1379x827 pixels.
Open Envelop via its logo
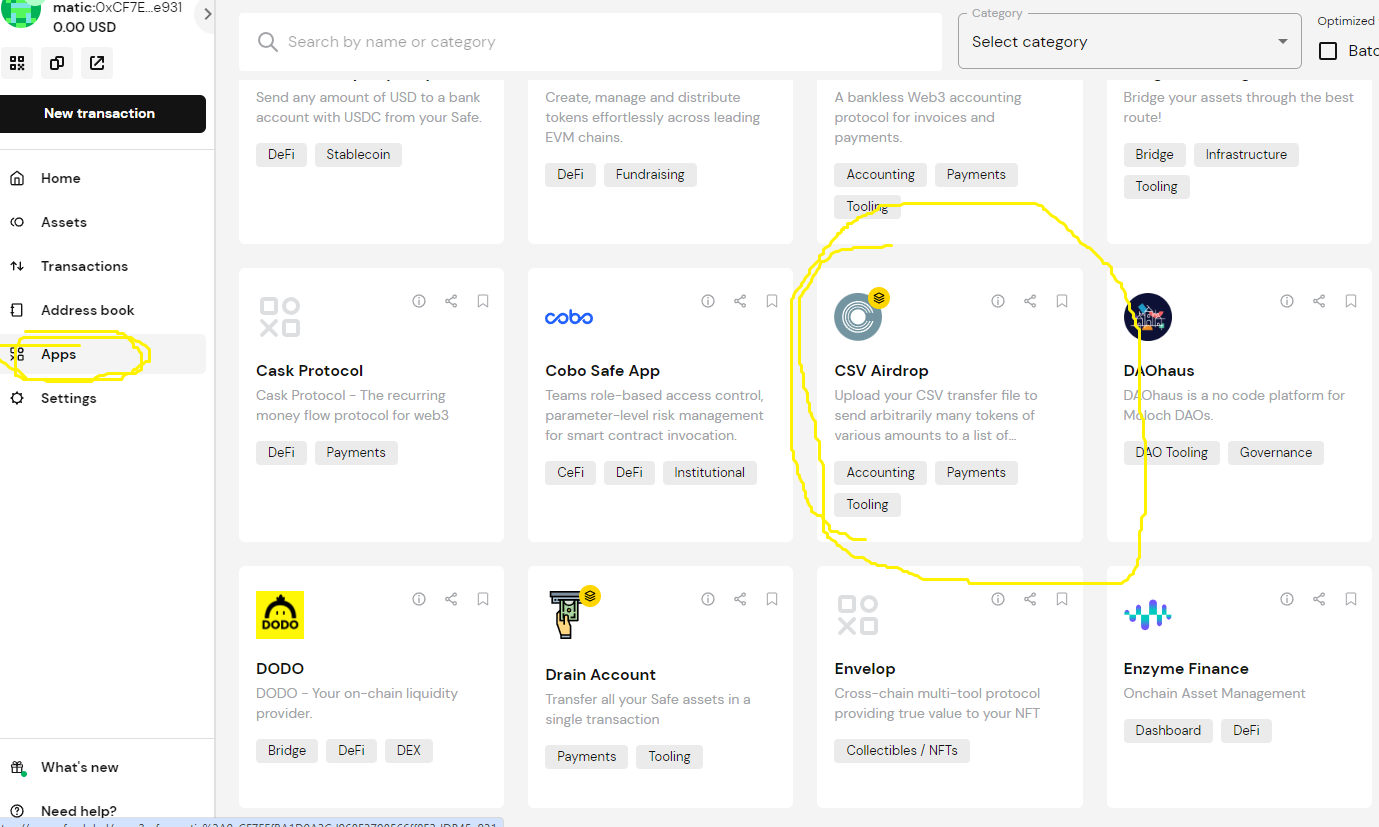click(858, 615)
